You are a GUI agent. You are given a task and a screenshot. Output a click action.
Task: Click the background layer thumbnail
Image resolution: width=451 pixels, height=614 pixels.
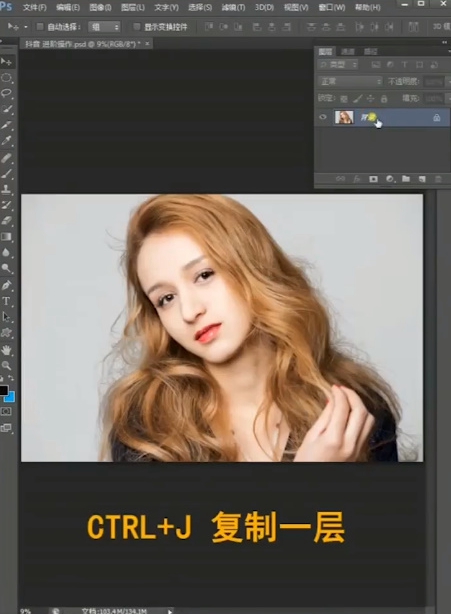pyautogui.click(x=344, y=117)
